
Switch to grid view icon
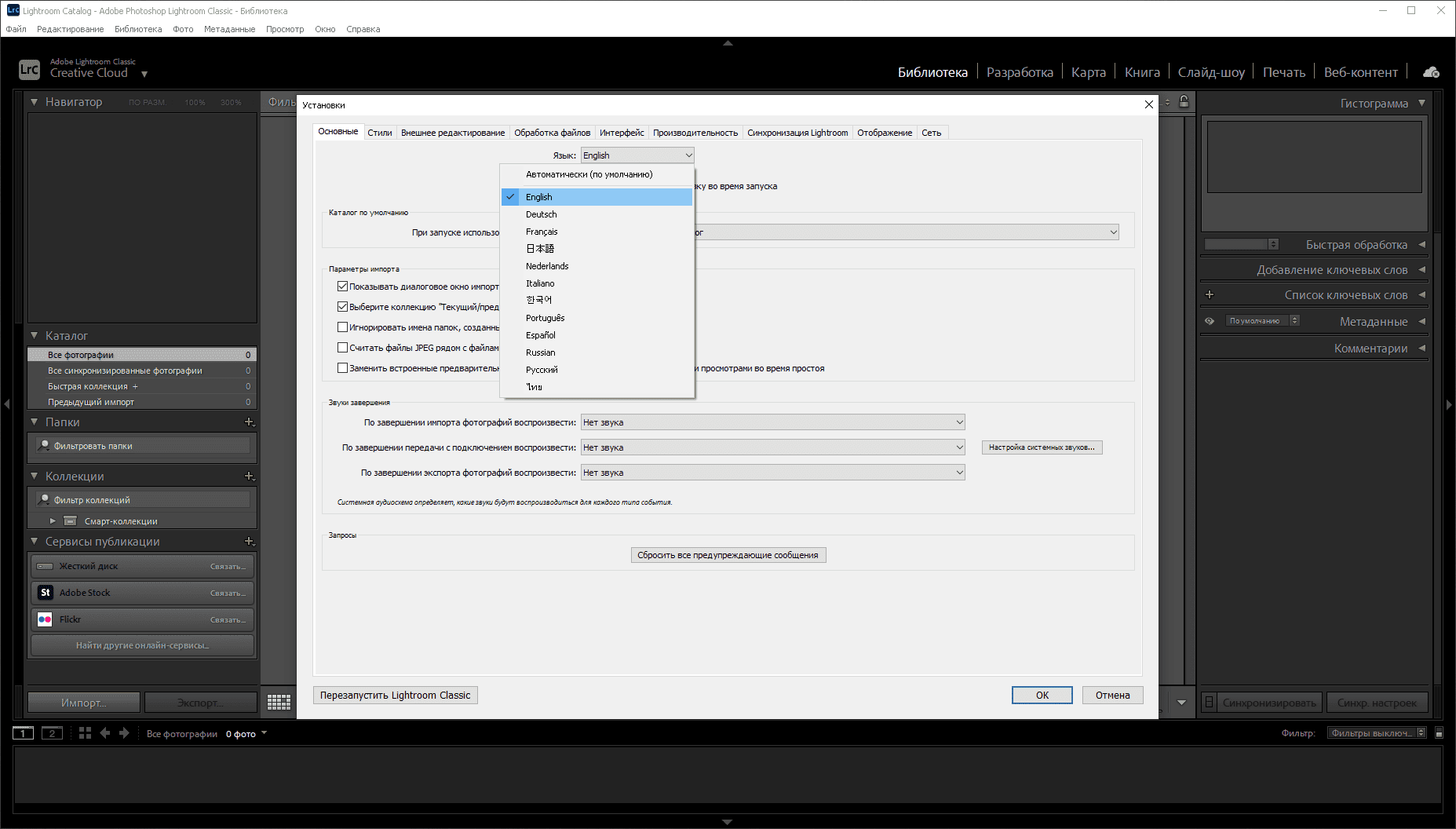click(279, 702)
